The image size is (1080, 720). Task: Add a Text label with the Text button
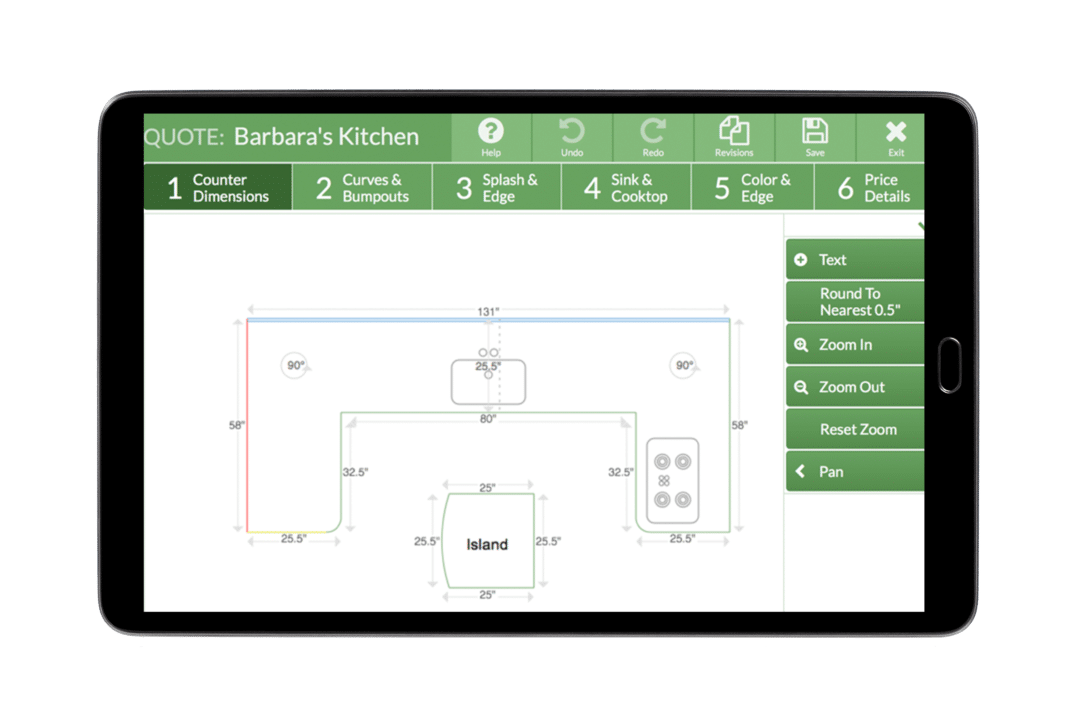coord(855,260)
